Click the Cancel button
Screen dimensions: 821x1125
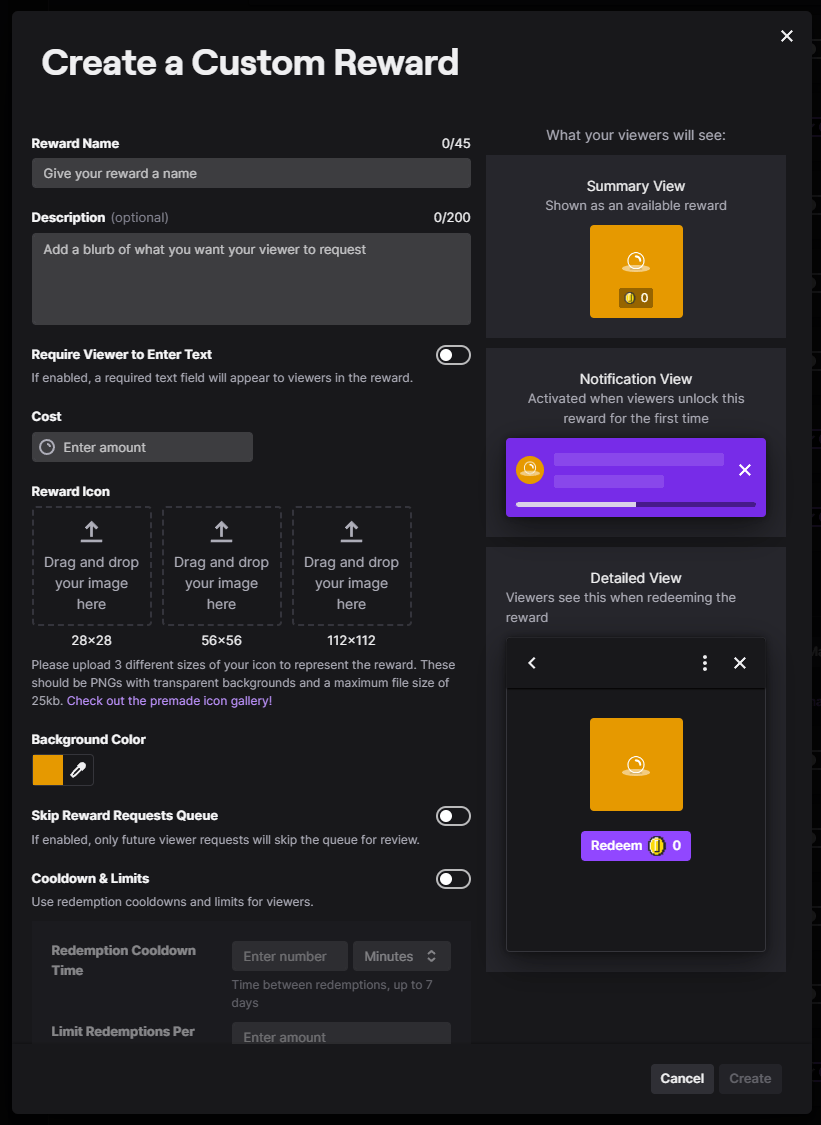682,1079
